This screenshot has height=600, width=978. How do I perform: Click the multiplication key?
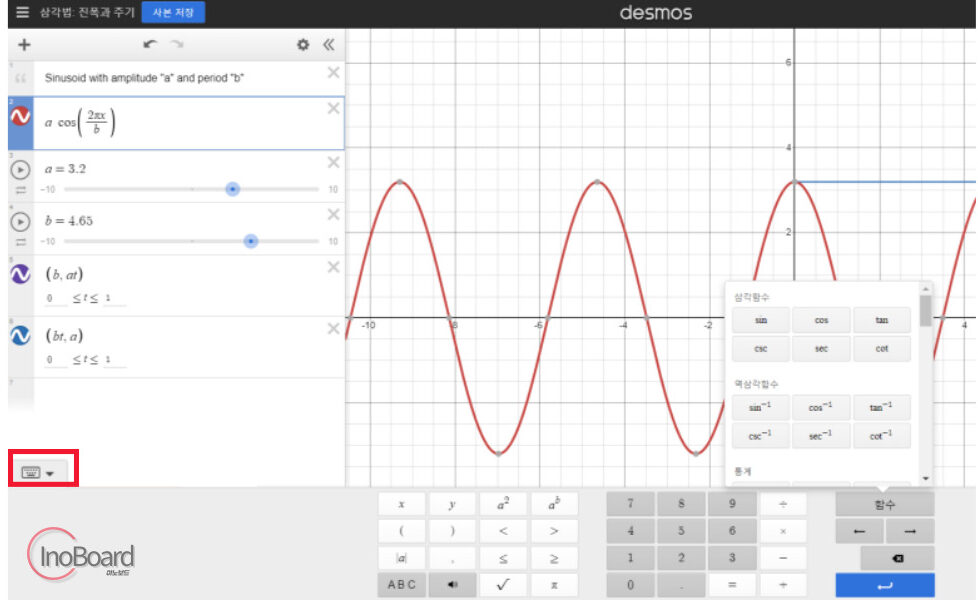pos(783,531)
